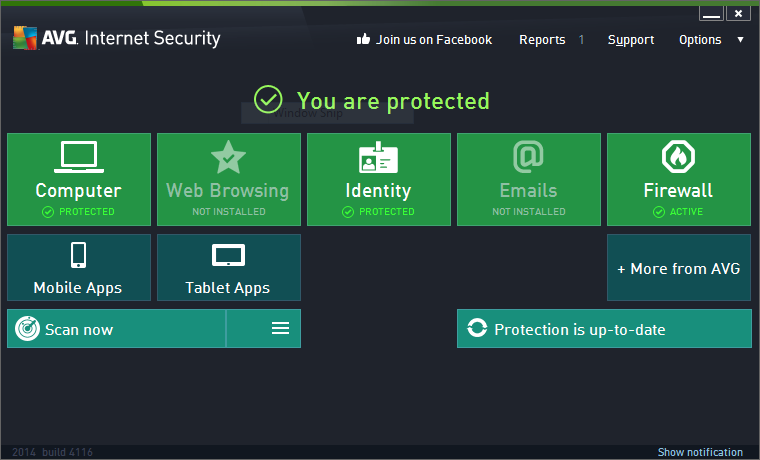The image size is (760, 460).
Task: Click the Identity badge card icon
Action: click(378, 157)
